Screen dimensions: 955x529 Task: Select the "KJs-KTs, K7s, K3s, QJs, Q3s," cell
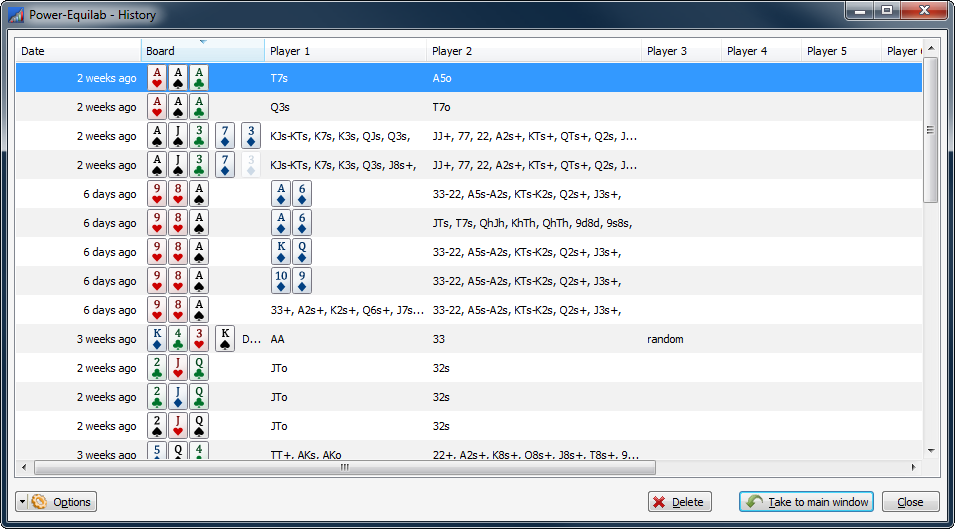click(x=340, y=136)
